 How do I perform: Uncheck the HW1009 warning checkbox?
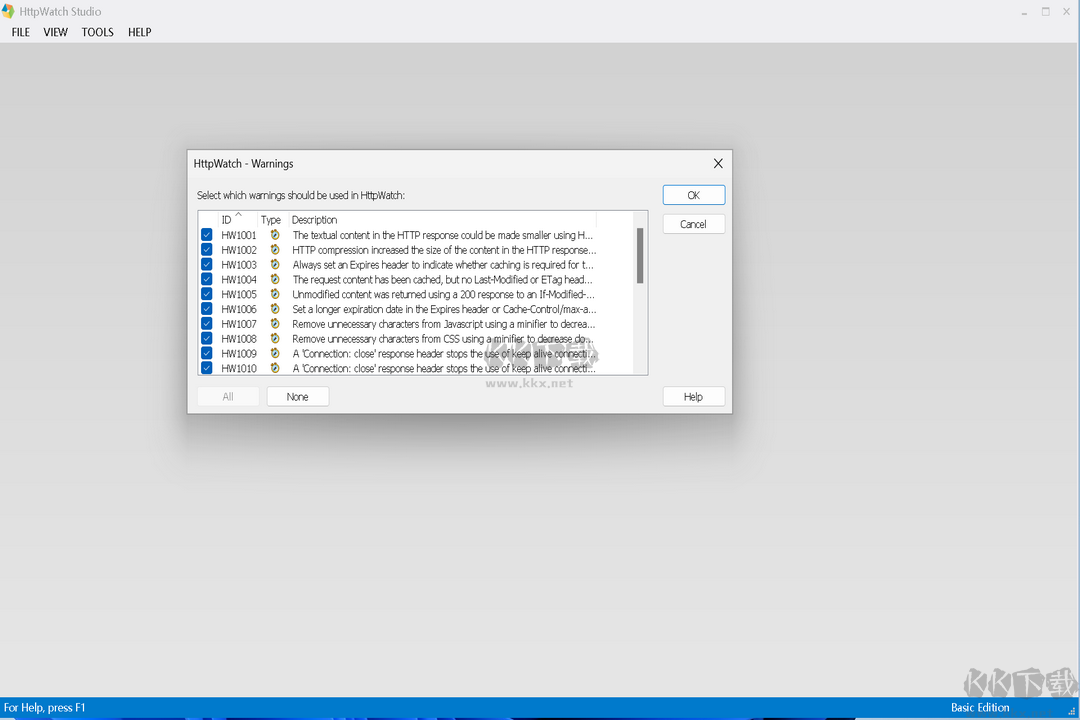(207, 353)
